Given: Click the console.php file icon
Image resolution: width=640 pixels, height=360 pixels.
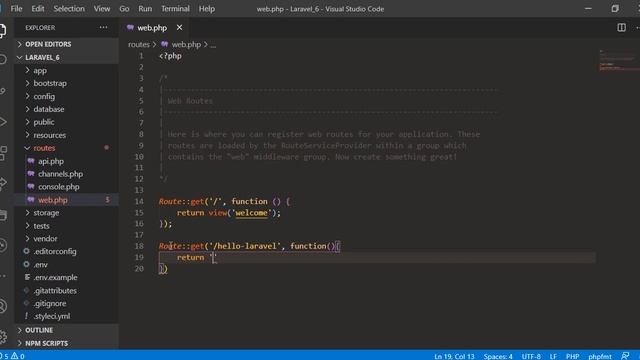Looking at the screenshot, I should [31, 187].
